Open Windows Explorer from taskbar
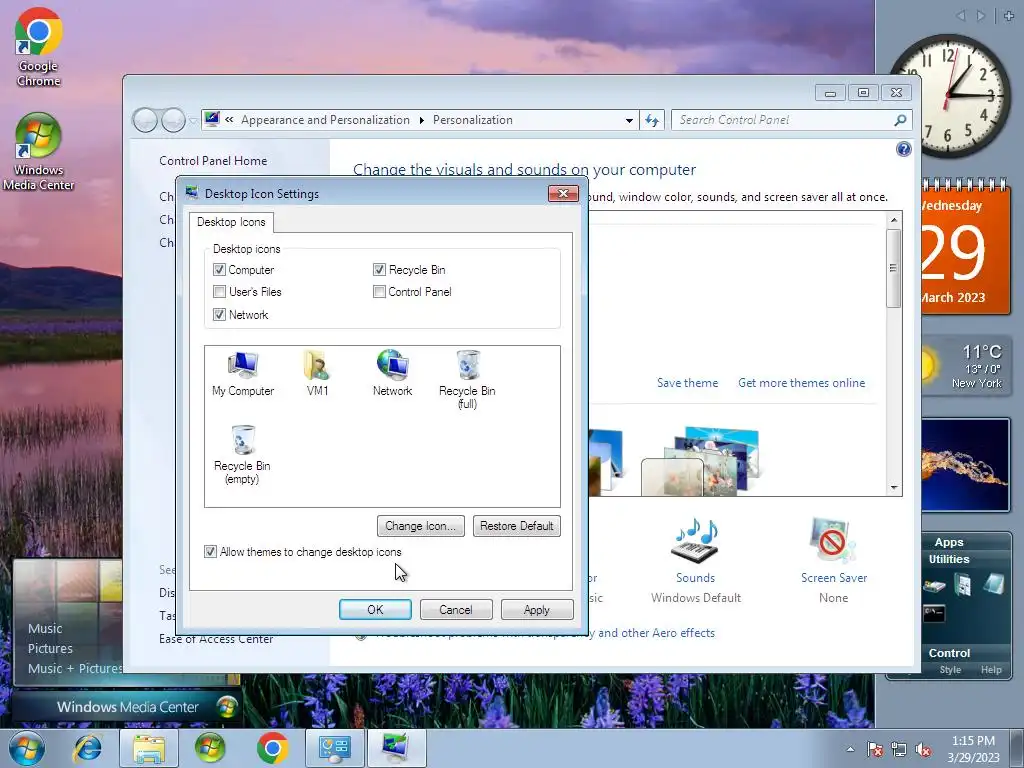This screenshot has height=768, width=1024. click(x=149, y=748)
